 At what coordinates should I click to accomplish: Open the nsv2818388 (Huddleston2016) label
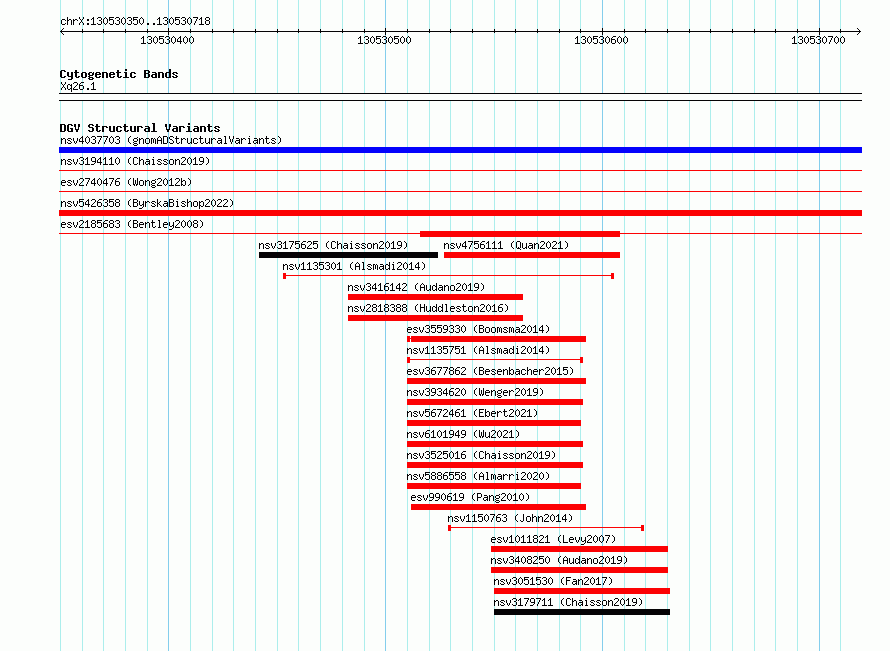(428, 308)
